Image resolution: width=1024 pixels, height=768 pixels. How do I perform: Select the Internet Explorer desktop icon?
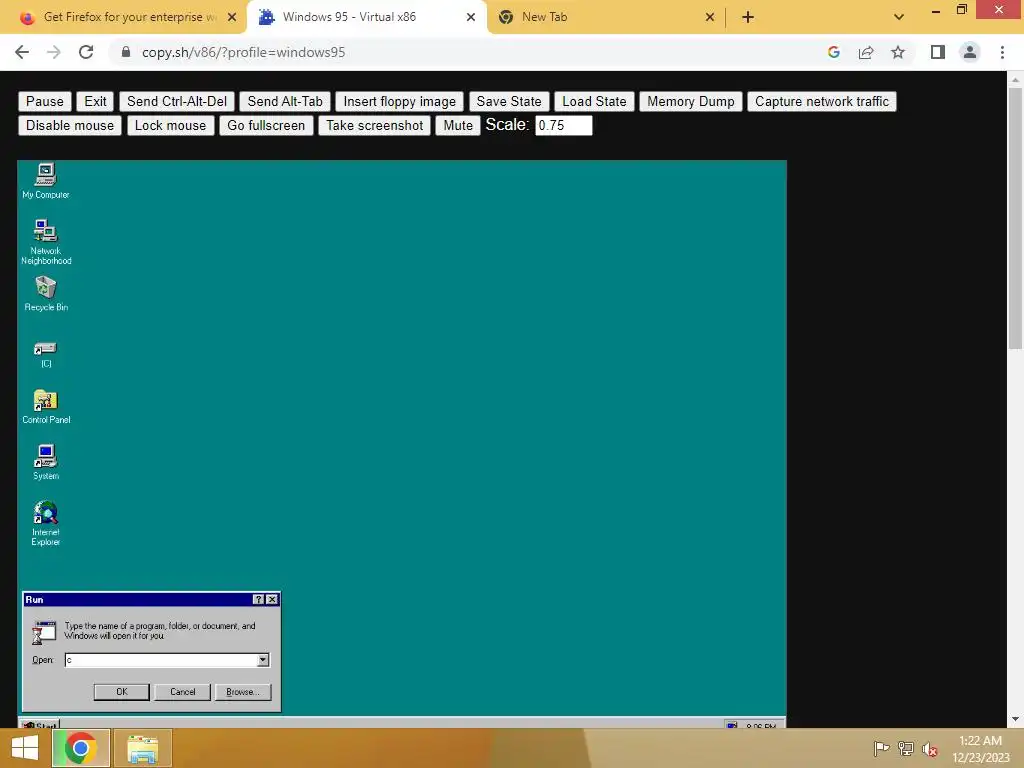point(46,522)
